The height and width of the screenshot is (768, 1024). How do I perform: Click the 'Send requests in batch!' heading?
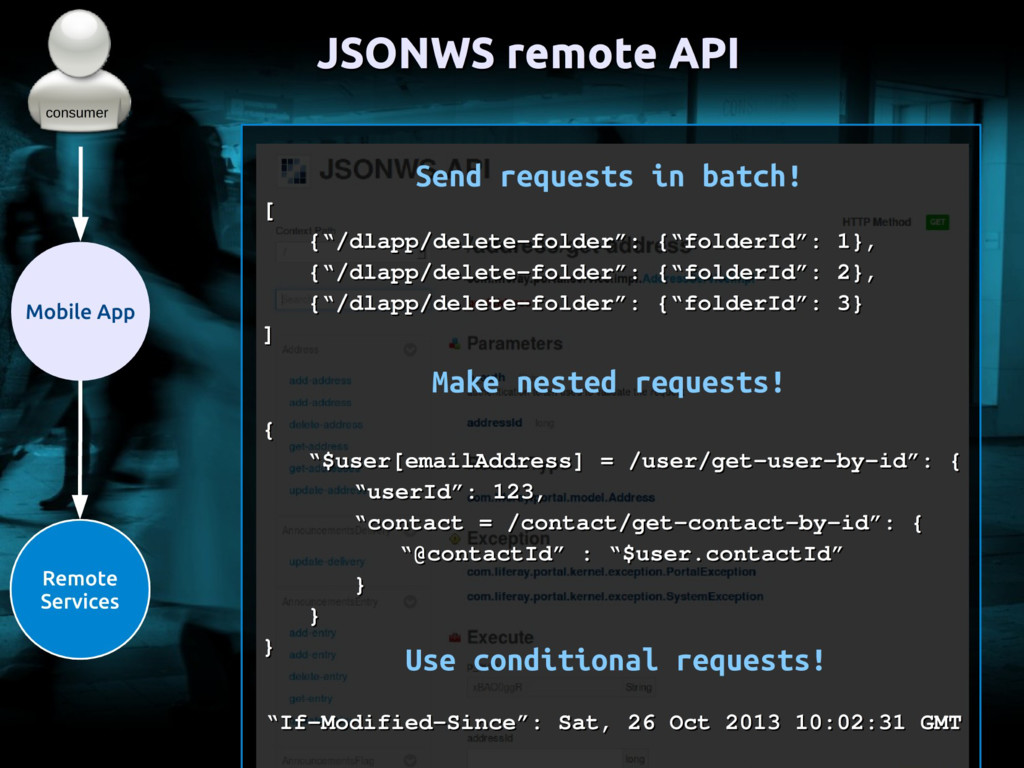coord(607,176)
